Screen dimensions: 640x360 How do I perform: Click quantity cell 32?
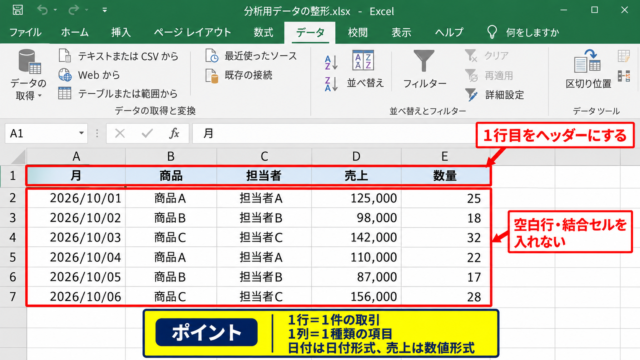(445, 237)
